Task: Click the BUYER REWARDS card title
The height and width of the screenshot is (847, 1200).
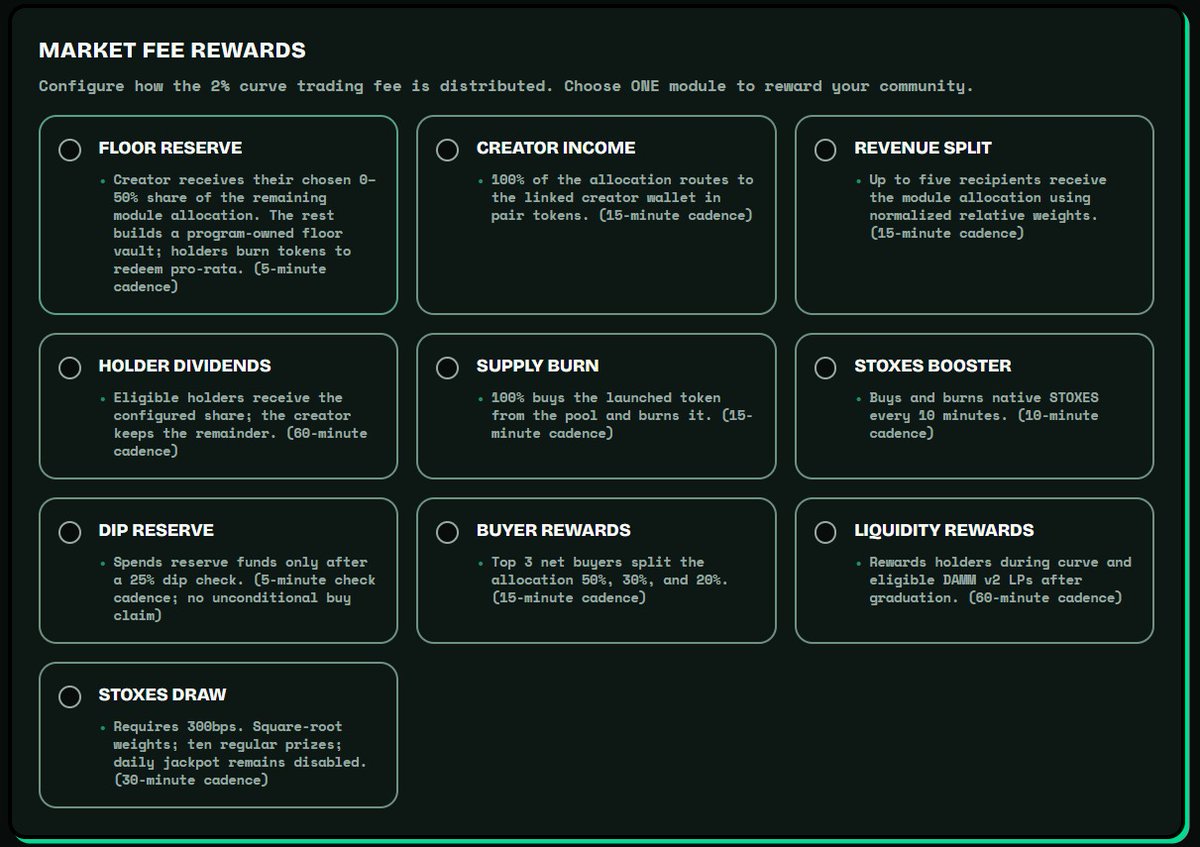Action: tap(554, 530)
